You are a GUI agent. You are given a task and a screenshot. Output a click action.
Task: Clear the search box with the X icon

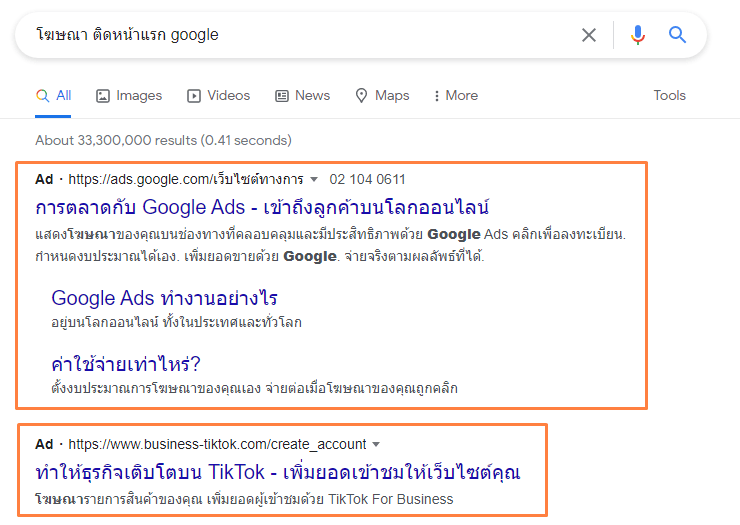[589, 35]
